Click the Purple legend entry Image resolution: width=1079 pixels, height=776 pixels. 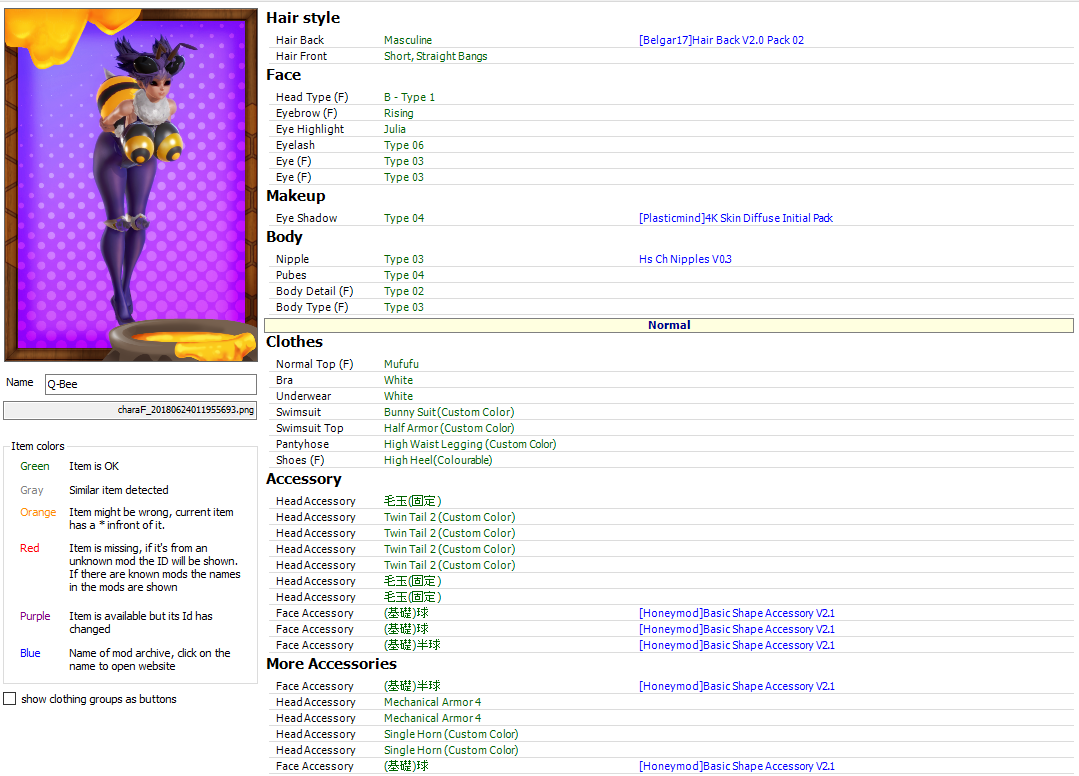pos(35,616)
